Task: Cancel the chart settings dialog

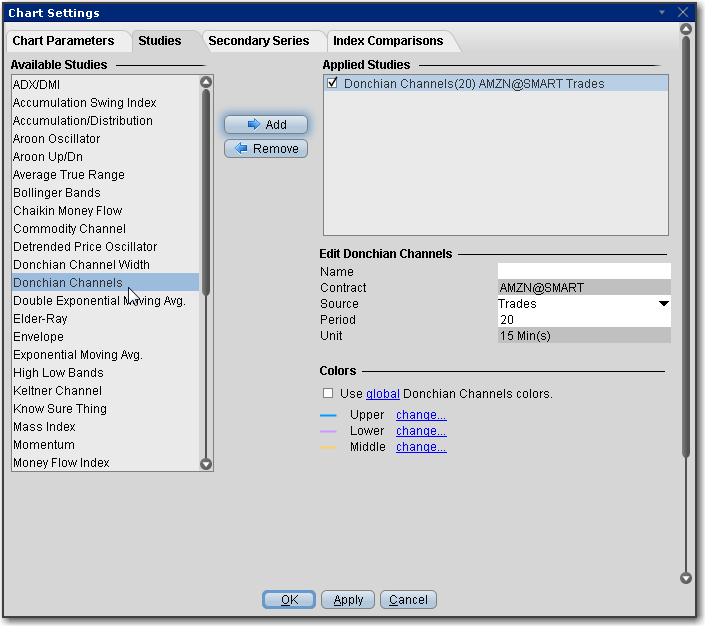Action: pos(408,600)
